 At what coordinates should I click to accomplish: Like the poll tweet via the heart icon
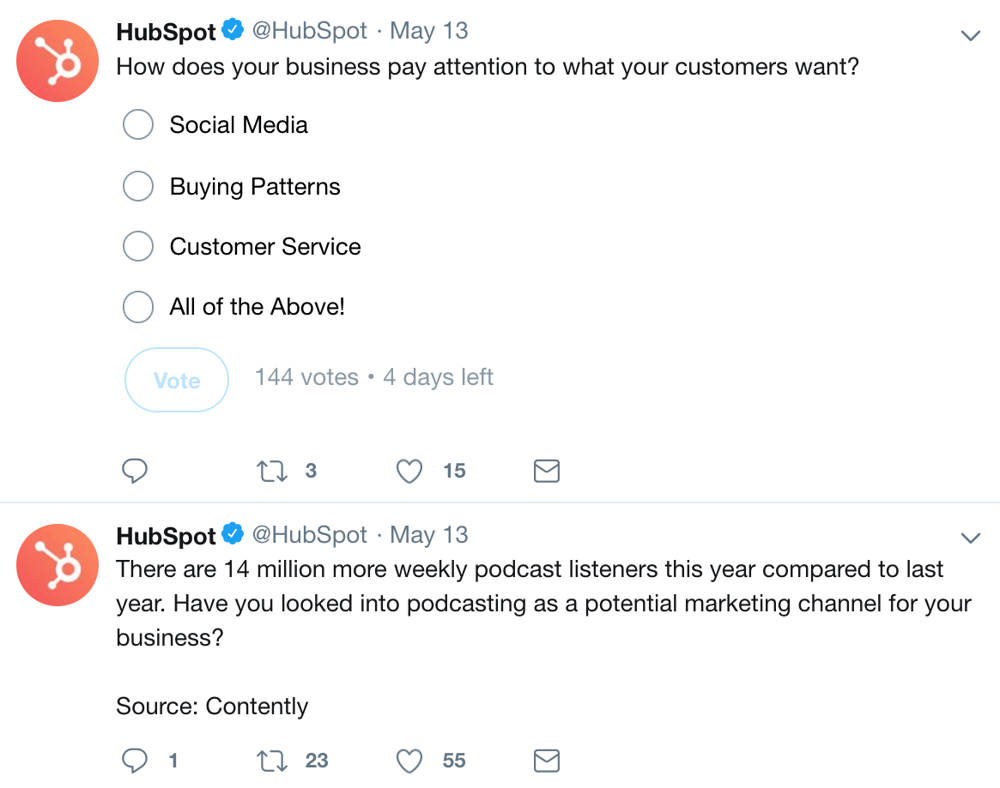pos(409,470)
